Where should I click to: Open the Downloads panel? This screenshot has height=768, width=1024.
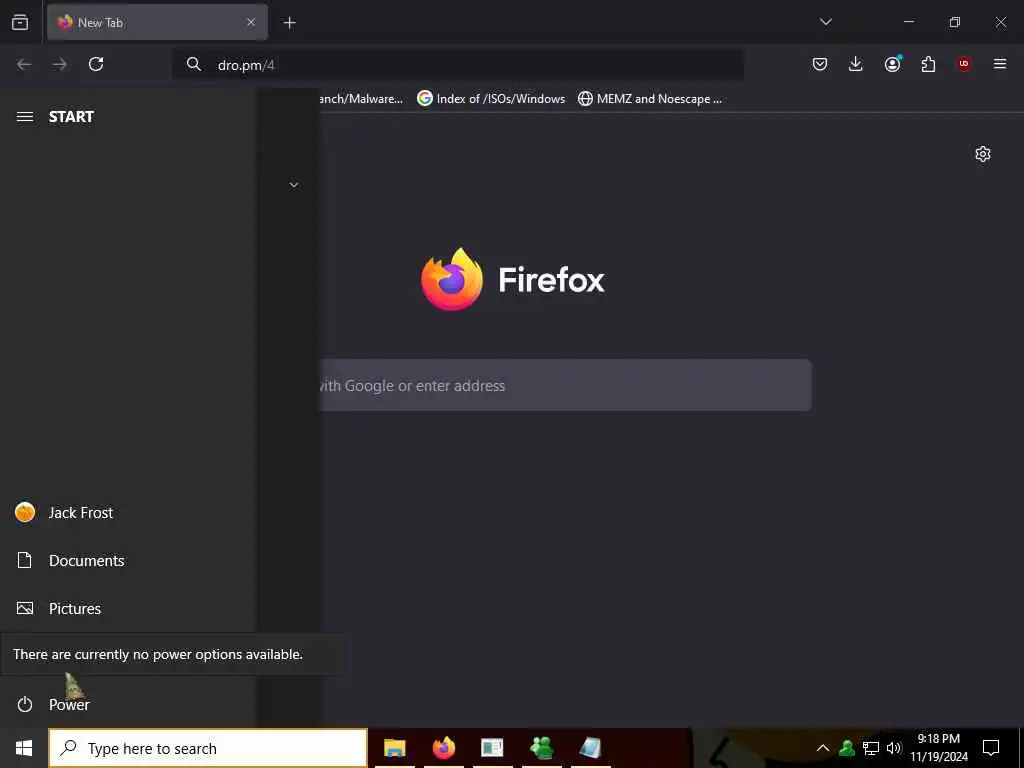click(x=856, y=64)
